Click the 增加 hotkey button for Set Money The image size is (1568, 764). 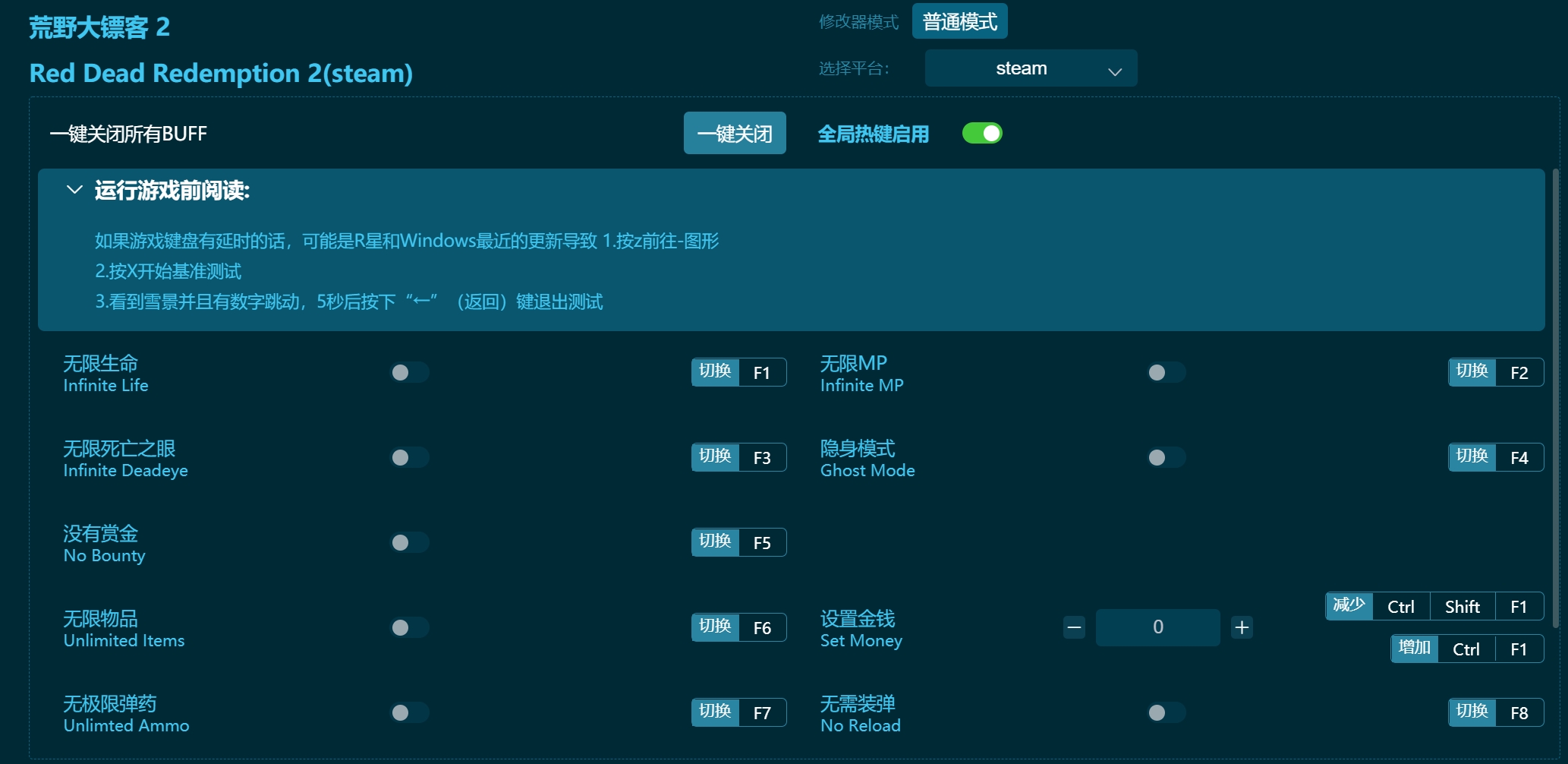(1414, 649)
